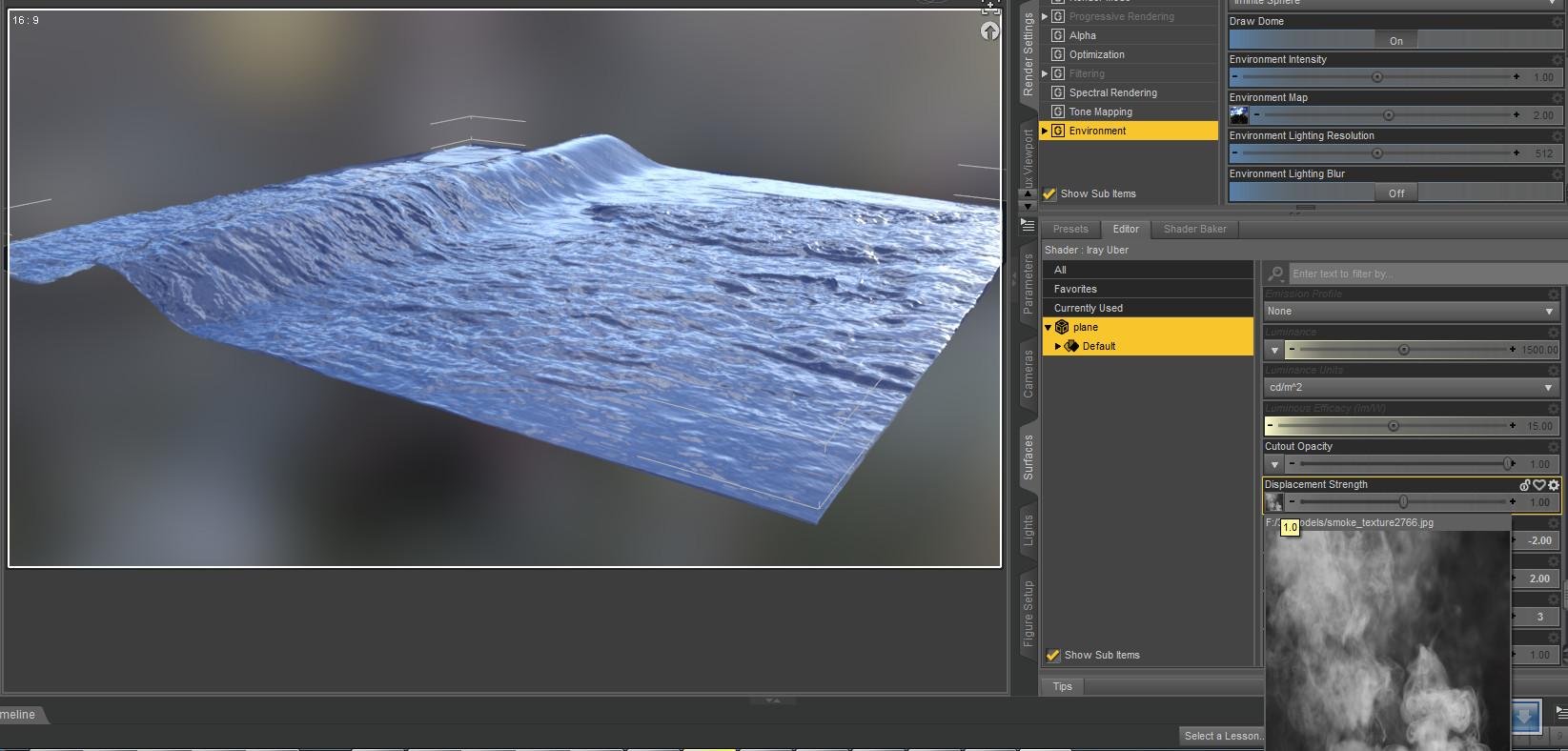The width and height of the screenshot is (1568, 751).
Task: Uncheck Show Sub Items in Surfaces pane
Action: (x=1053, y=655)
